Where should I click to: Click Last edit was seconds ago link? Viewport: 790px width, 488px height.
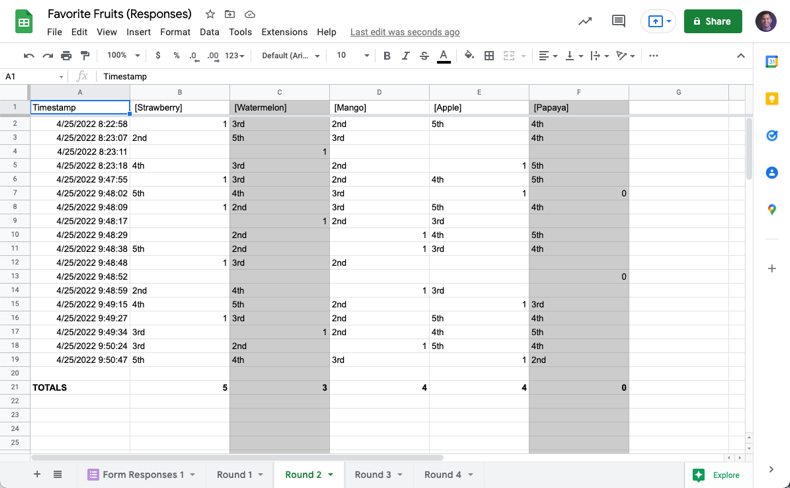click(x=405, y=32)
